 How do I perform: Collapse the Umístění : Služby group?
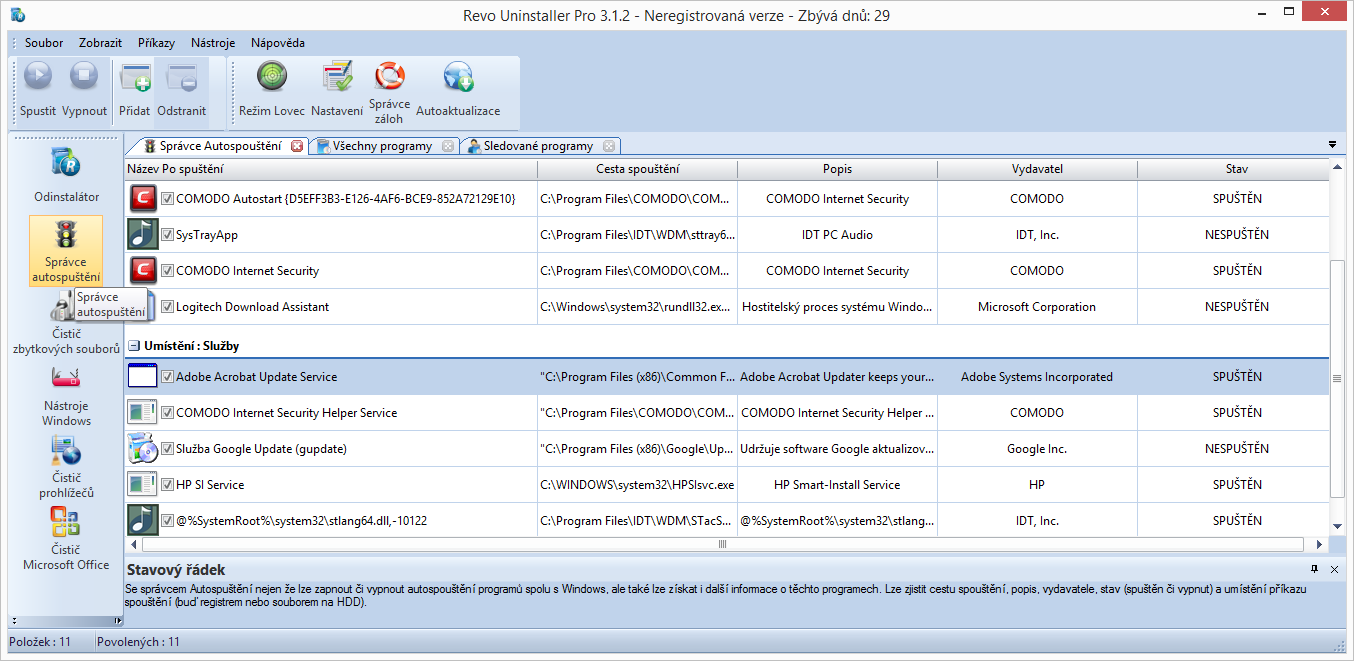(x=132, y=346)
